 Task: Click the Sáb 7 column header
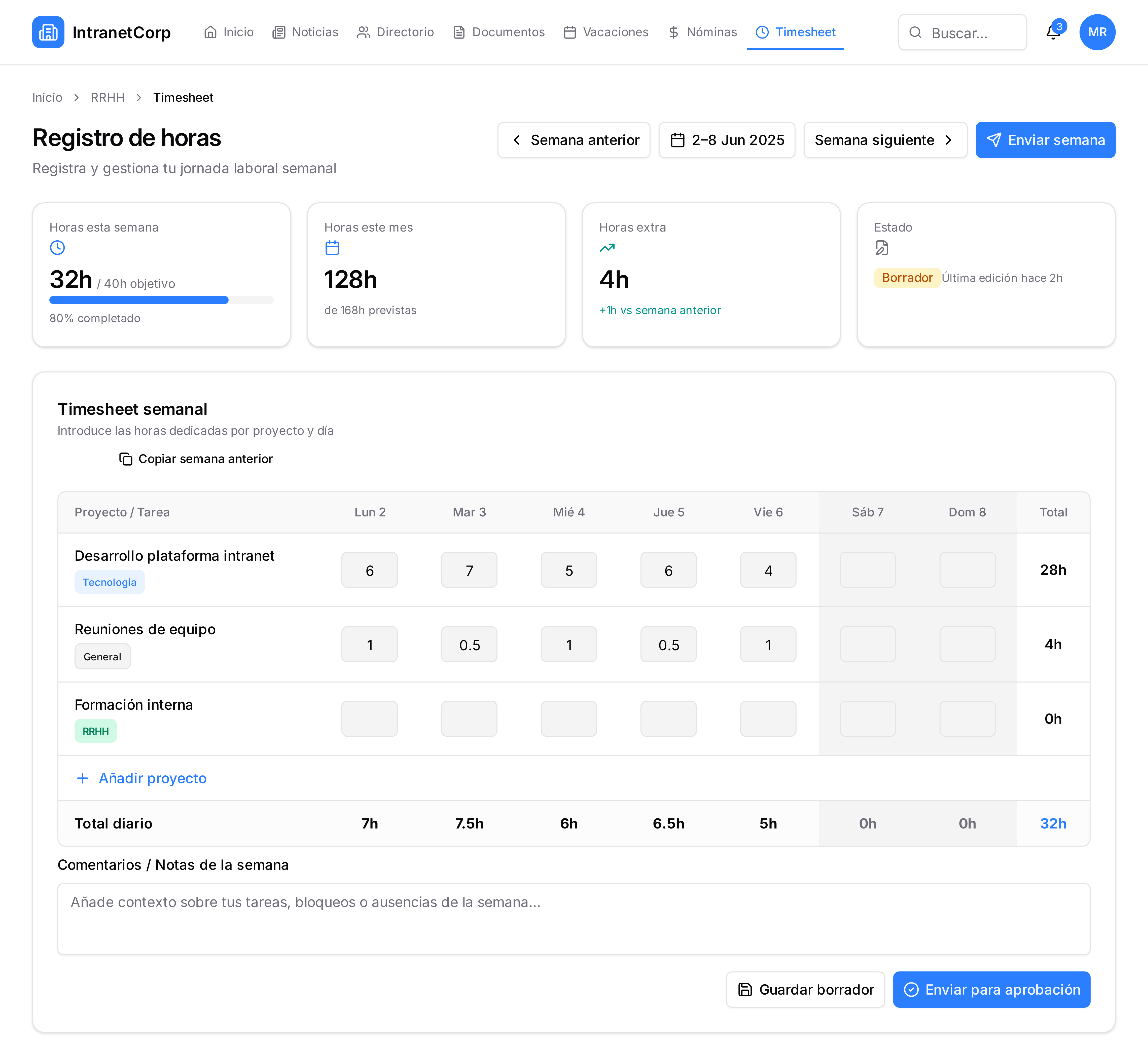868,512
